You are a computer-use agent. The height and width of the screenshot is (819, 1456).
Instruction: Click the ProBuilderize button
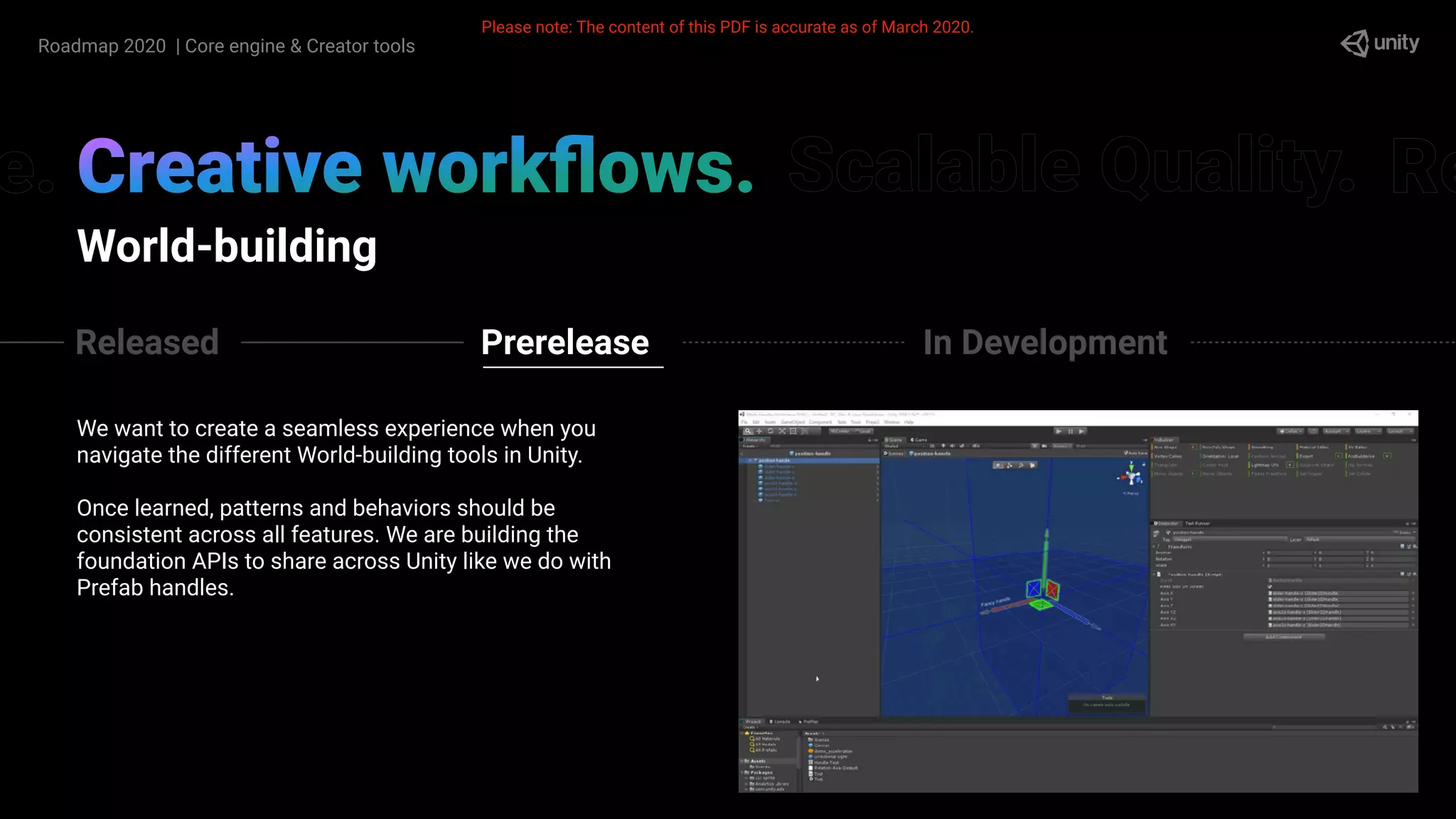pyautogui.click(x=1361, y=456)
